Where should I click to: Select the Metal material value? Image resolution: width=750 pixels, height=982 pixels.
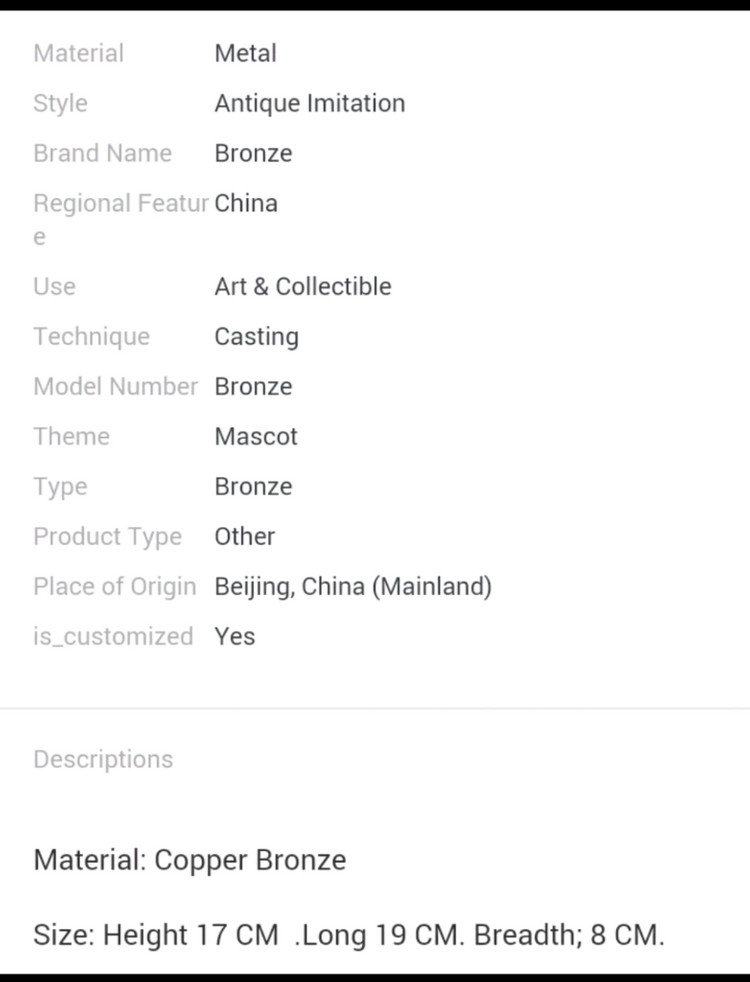(x=245, y=53)
